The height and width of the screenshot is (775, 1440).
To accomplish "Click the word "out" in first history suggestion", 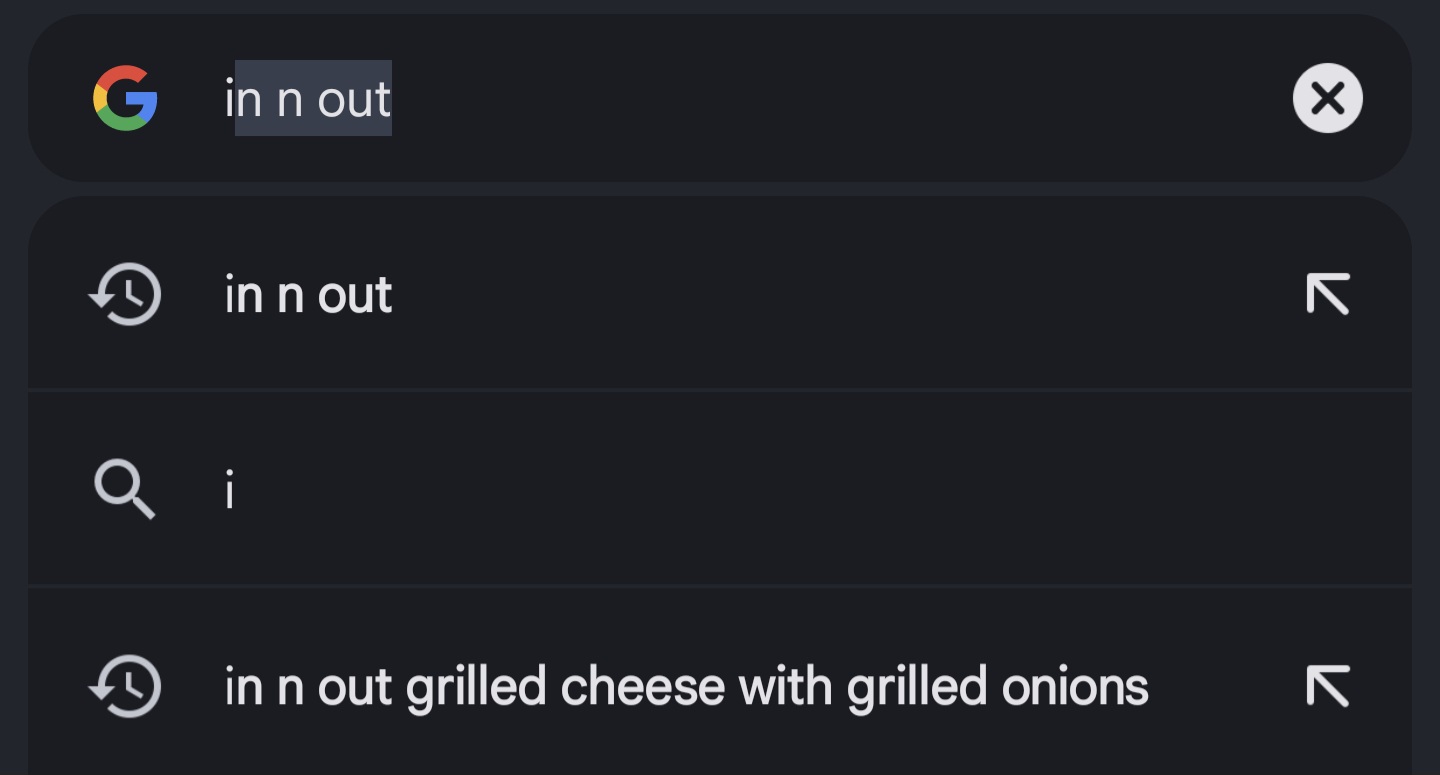I will tap(355, 296).
